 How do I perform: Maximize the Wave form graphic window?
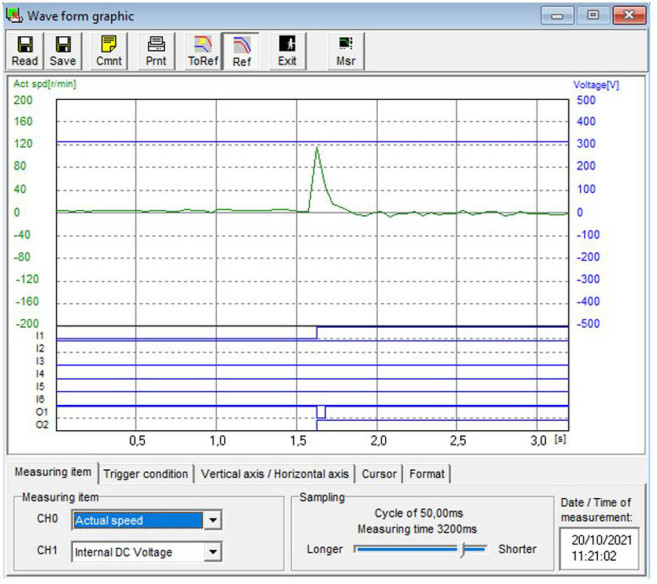(x=593, y=16)
